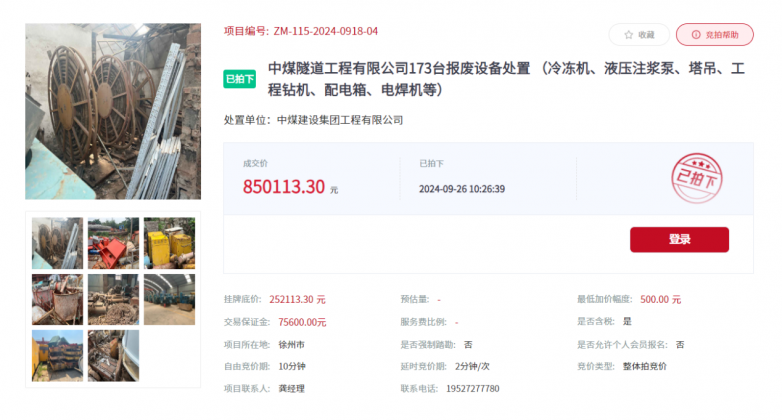
Task: Click the 是否含税 label
Action: (x=596, y=321)
